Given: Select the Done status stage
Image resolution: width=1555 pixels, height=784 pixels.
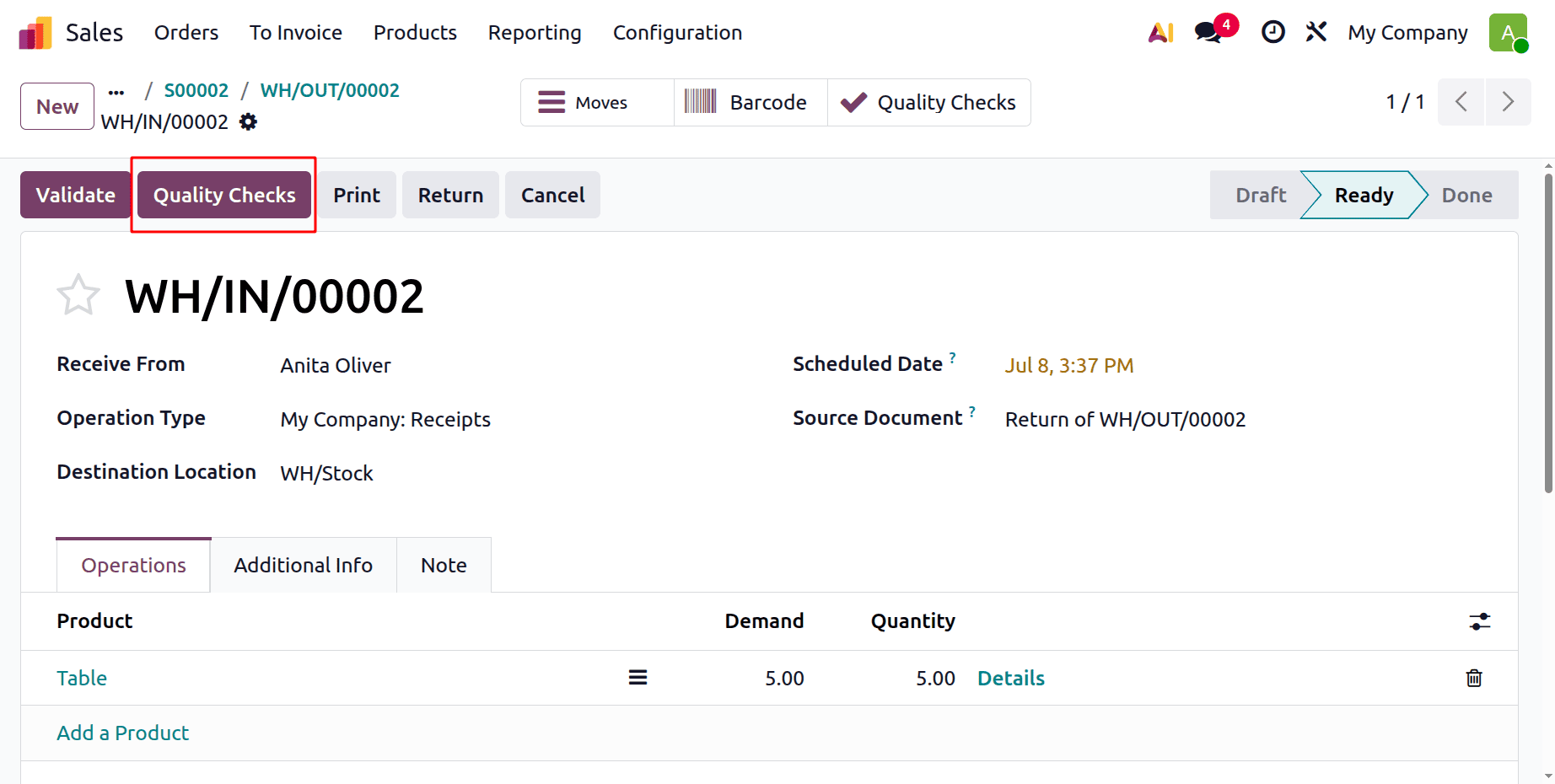Looking at the screenshot, I should [x=1466, y=195].
